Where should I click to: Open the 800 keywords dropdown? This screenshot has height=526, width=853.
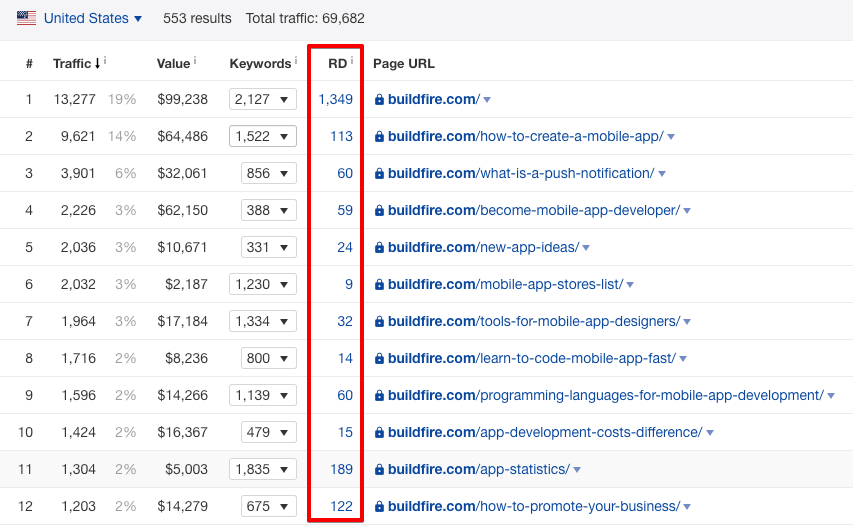point(269,358)
